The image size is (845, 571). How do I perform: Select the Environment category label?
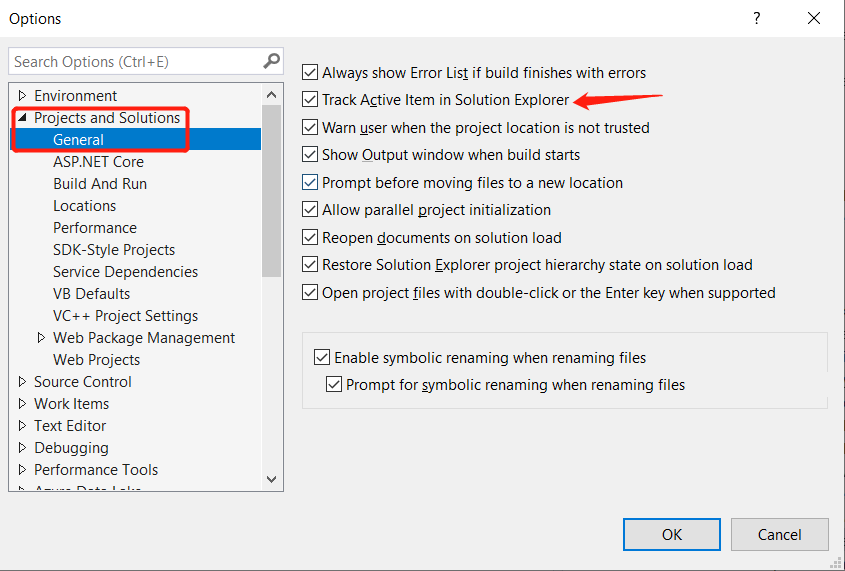tap(75, 96)
